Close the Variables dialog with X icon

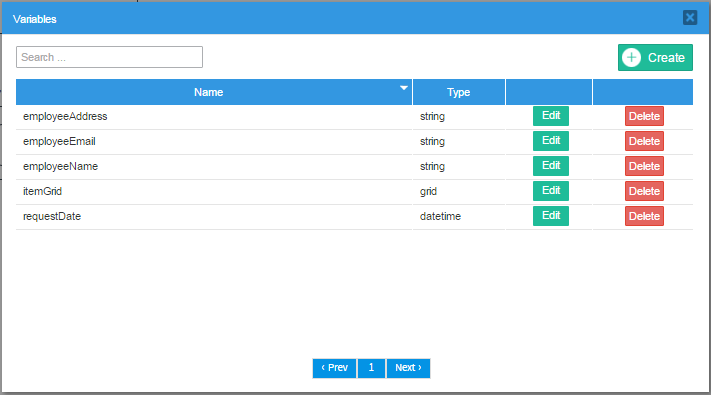pyautogui.click(x=690, y=18)
